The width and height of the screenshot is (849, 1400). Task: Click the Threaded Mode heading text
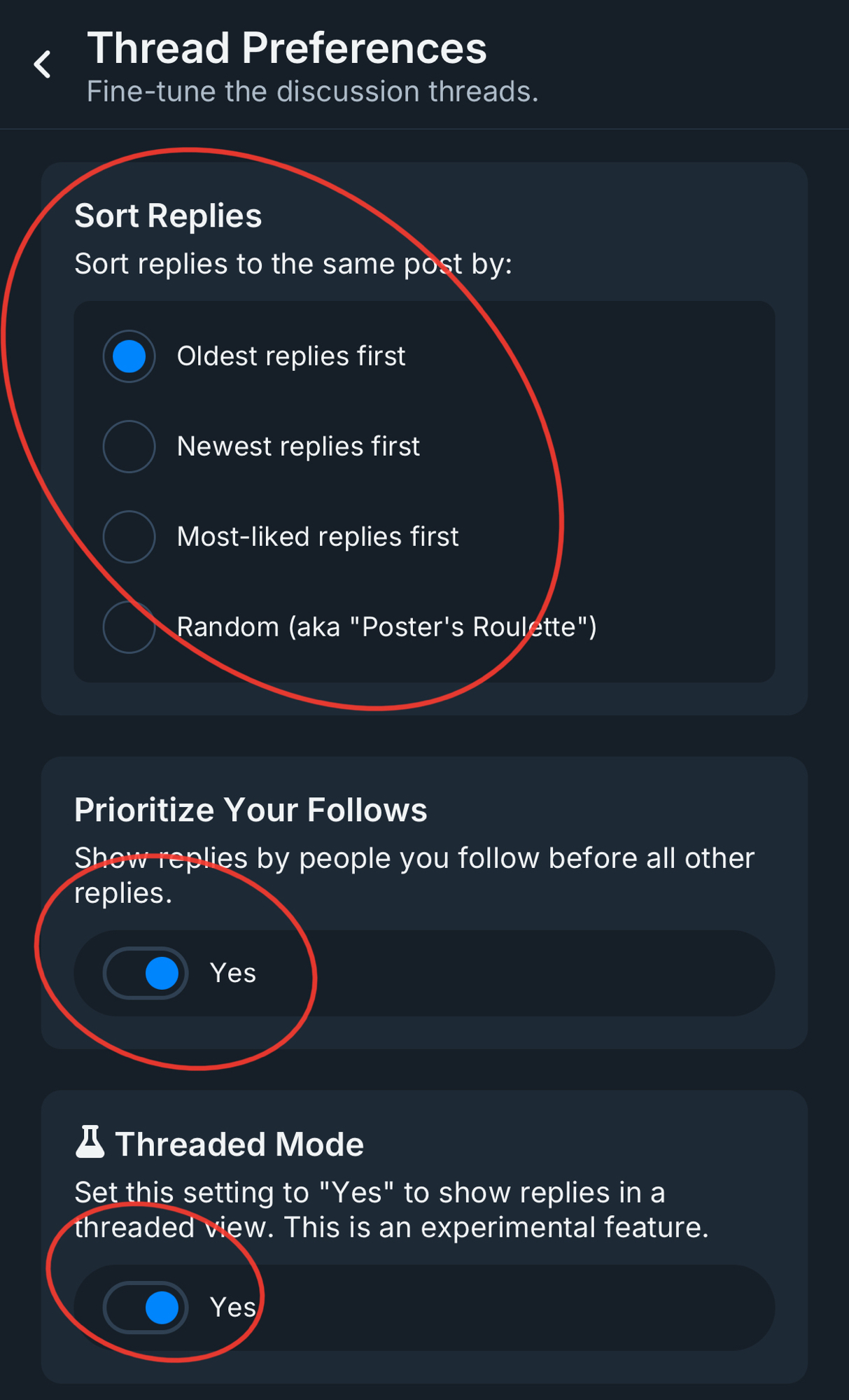239,1144
